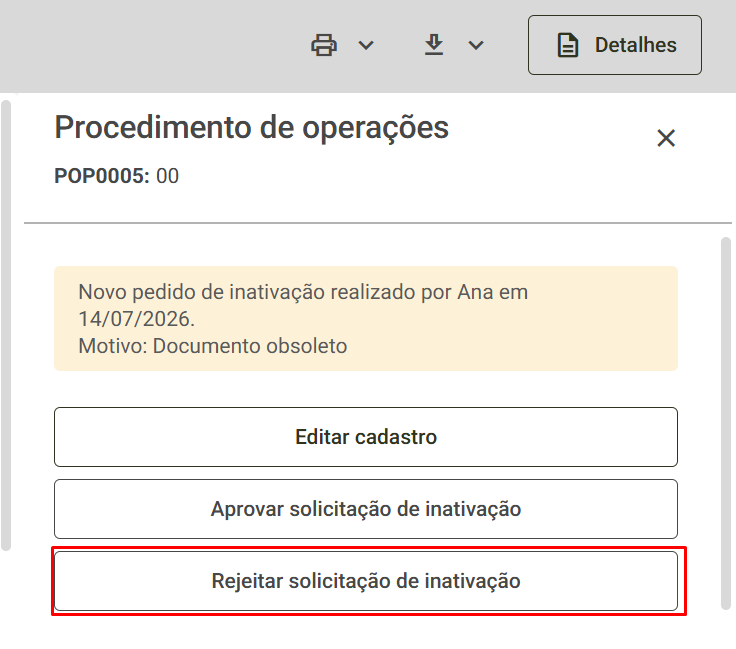This screenshot has height=649, width=736.
Task: Click the POP0005 document code label
Action: 102,176
